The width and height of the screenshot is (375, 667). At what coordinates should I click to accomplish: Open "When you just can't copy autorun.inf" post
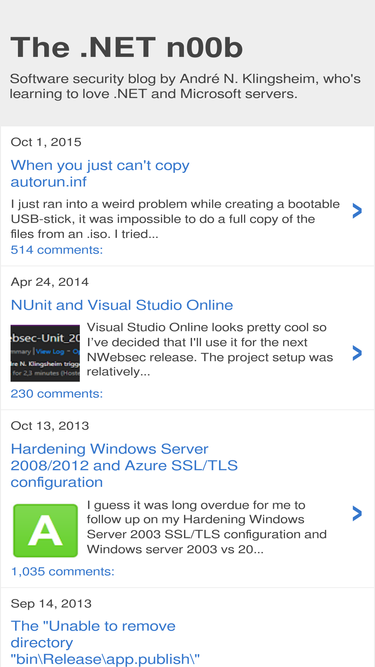[100, 173]
